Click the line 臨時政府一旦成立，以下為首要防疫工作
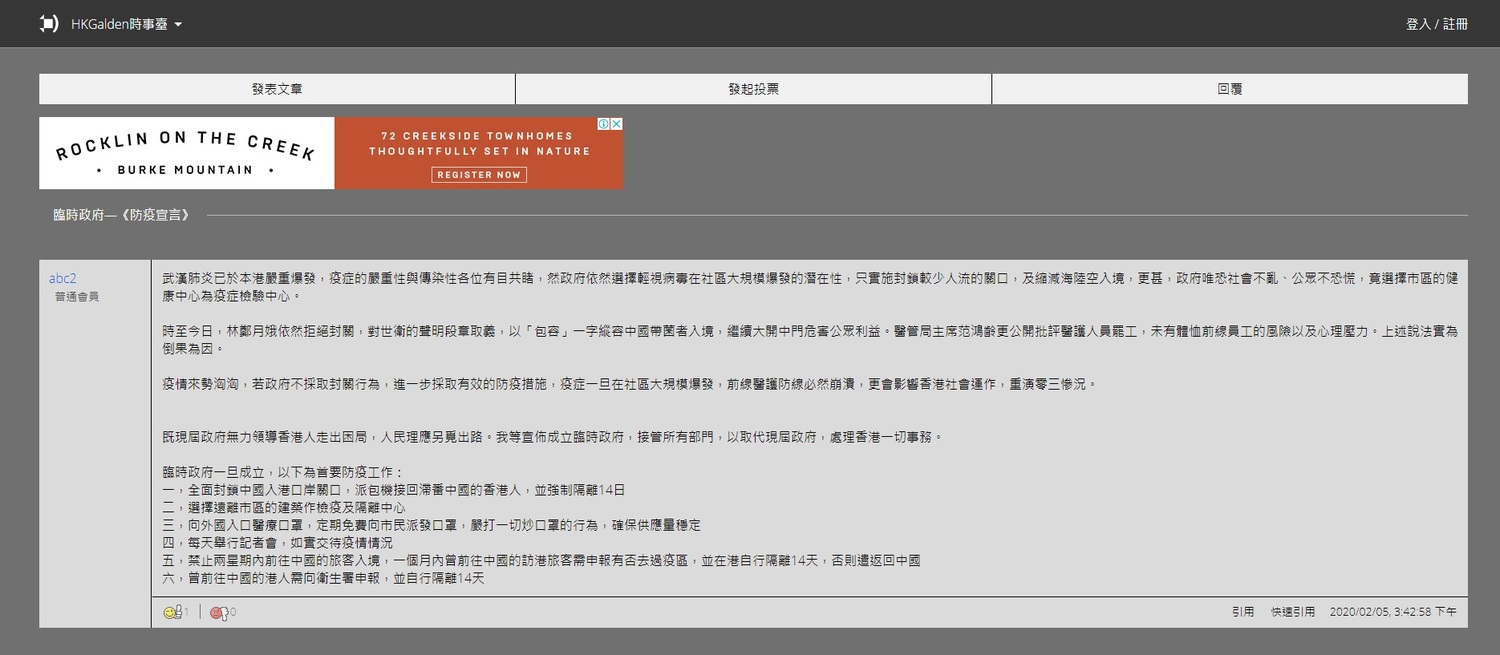 click(283, 472)
